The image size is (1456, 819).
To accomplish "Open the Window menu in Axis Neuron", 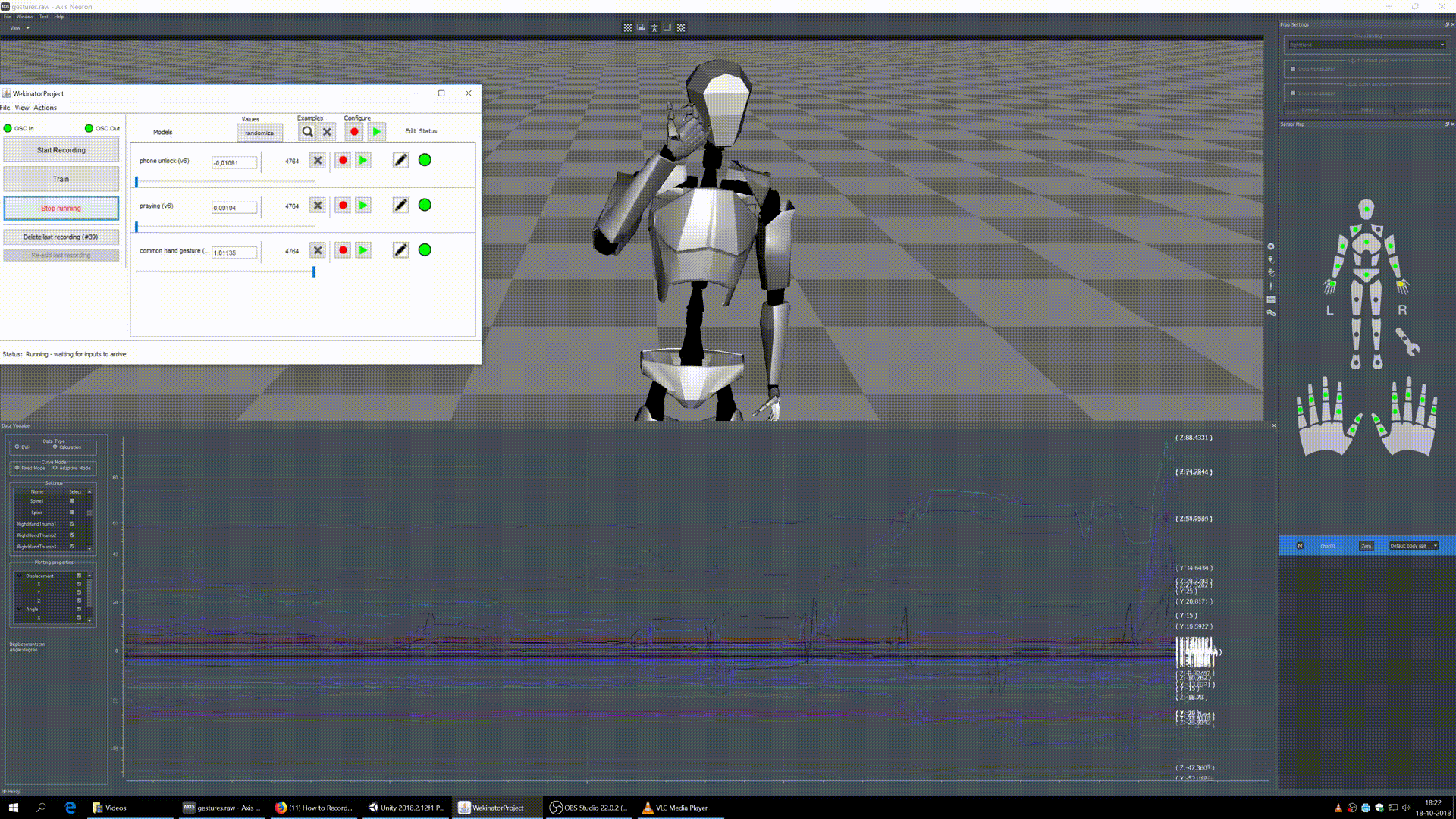I will 24,17.
